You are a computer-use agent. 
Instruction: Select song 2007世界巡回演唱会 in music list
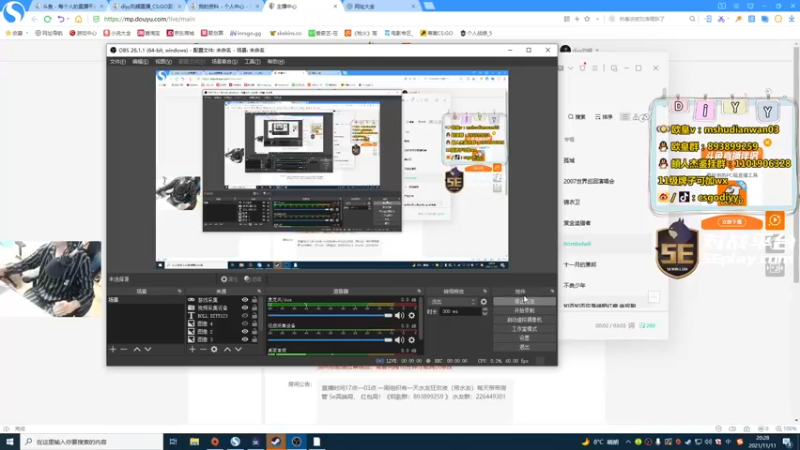point(589,181)
